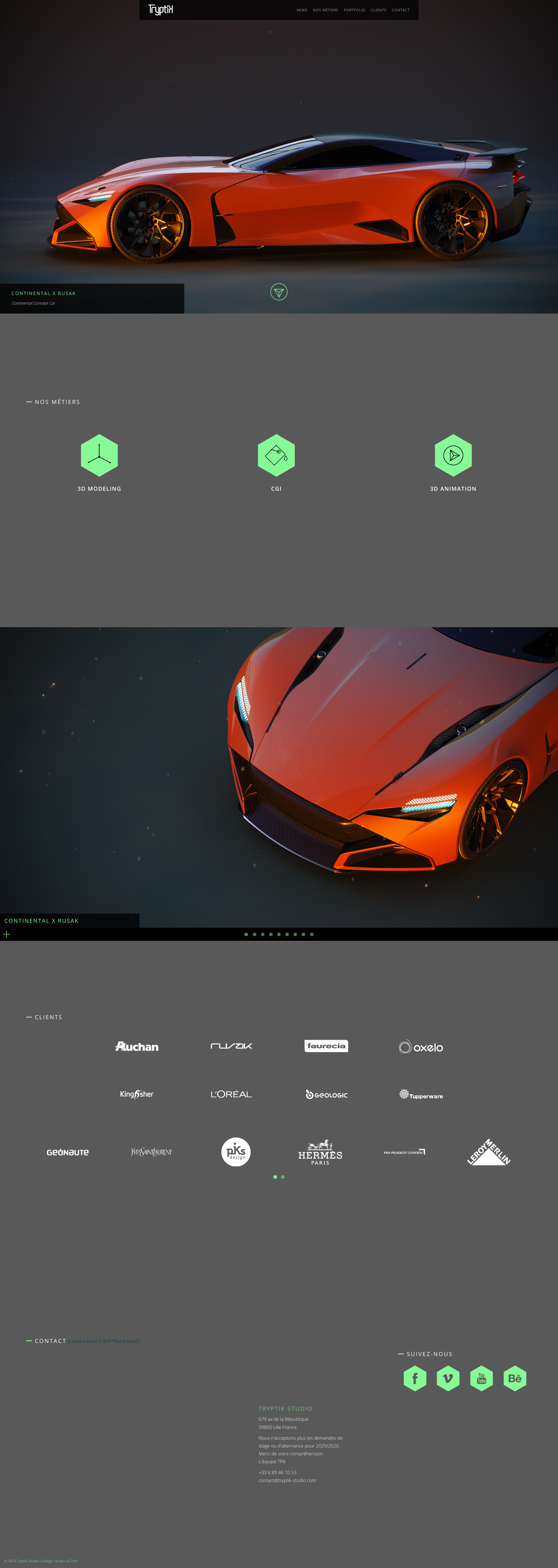Open the Behance hexagon icon

tap(515, 1378)
